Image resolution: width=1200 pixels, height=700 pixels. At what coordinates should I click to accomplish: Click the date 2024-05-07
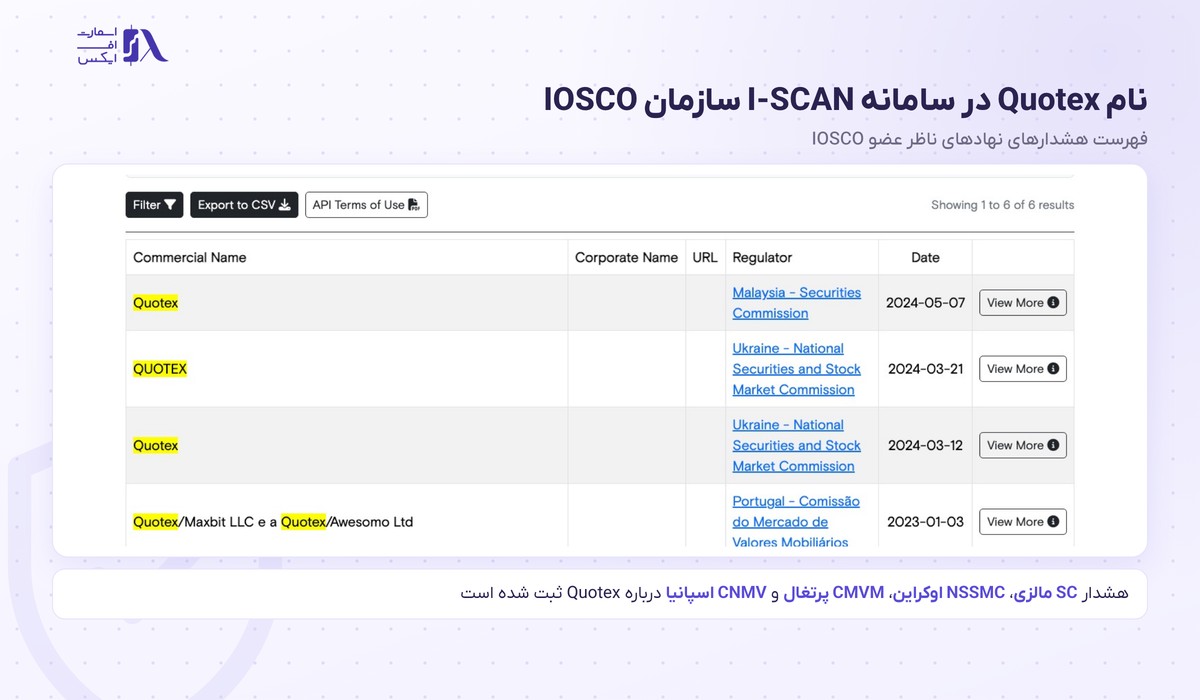coord(926,303)
